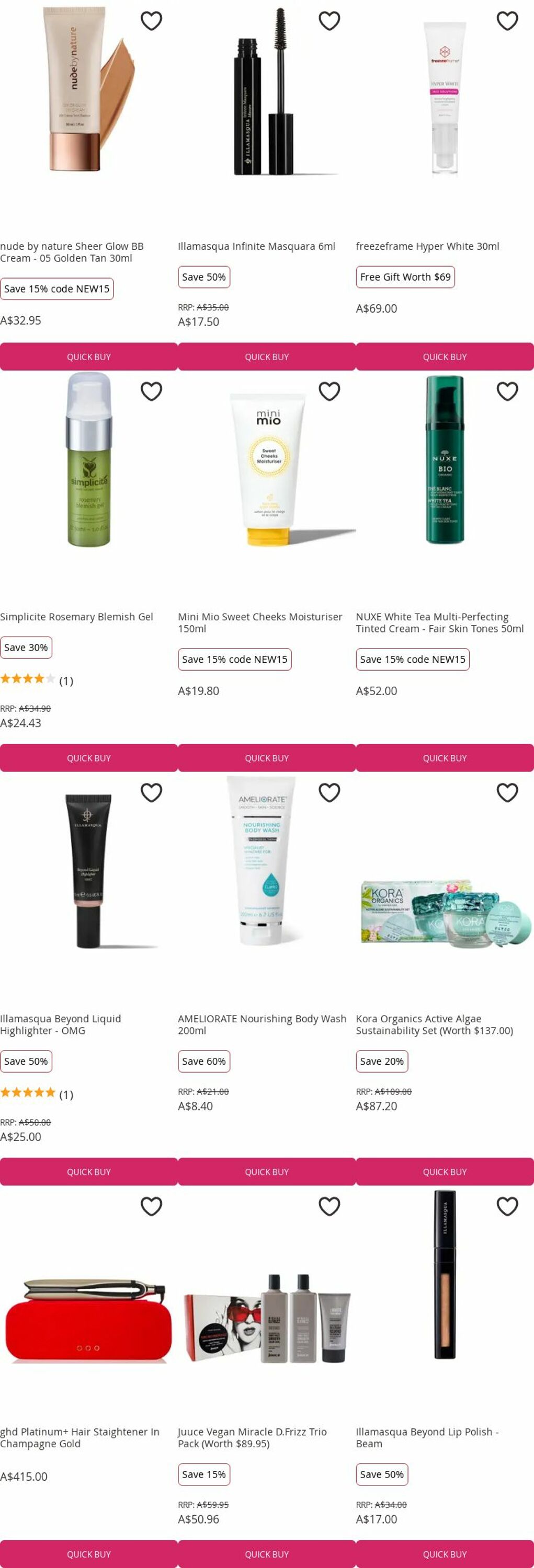Wishlist the Simplicite Rosemary Blemish Gel
This screenshot has width=534, height=1568.
pyautogui.click(x=151, y=391)
